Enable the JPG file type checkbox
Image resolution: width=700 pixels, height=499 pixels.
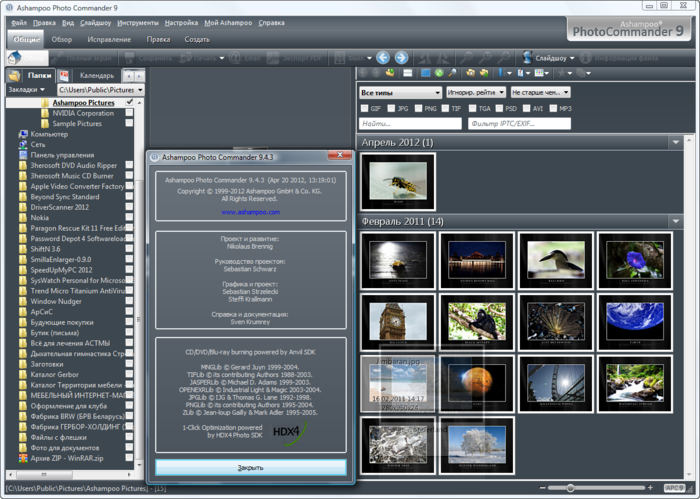tap(391, 108)
